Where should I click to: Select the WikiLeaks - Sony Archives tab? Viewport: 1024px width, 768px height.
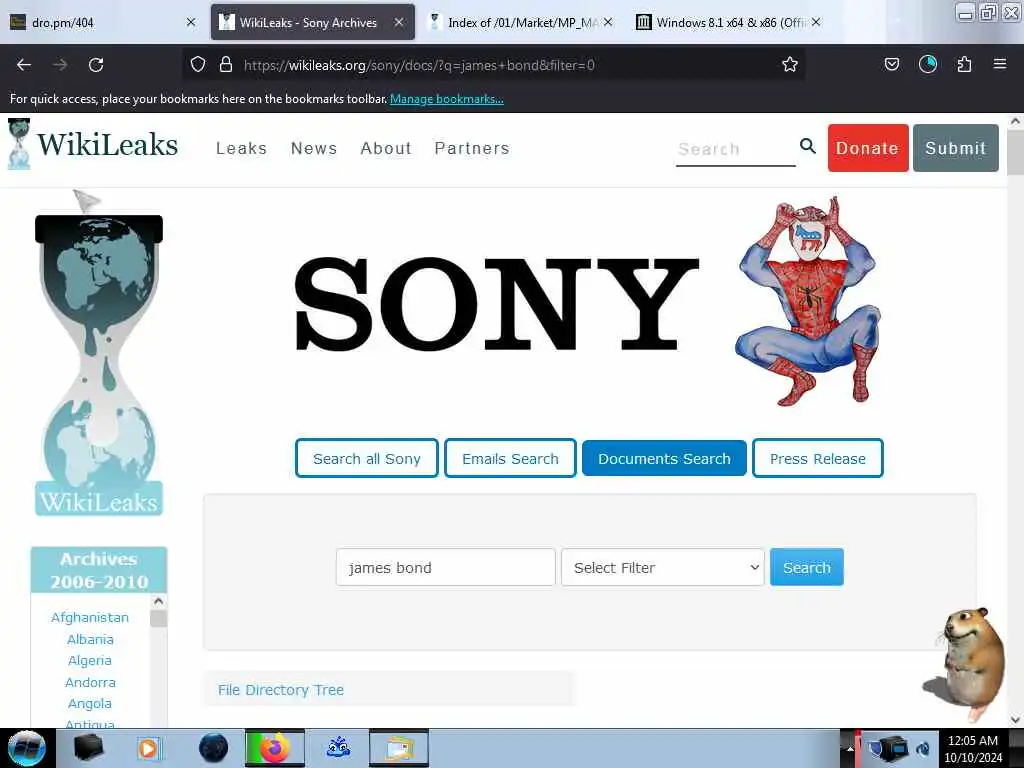click(x=312, y=22)
